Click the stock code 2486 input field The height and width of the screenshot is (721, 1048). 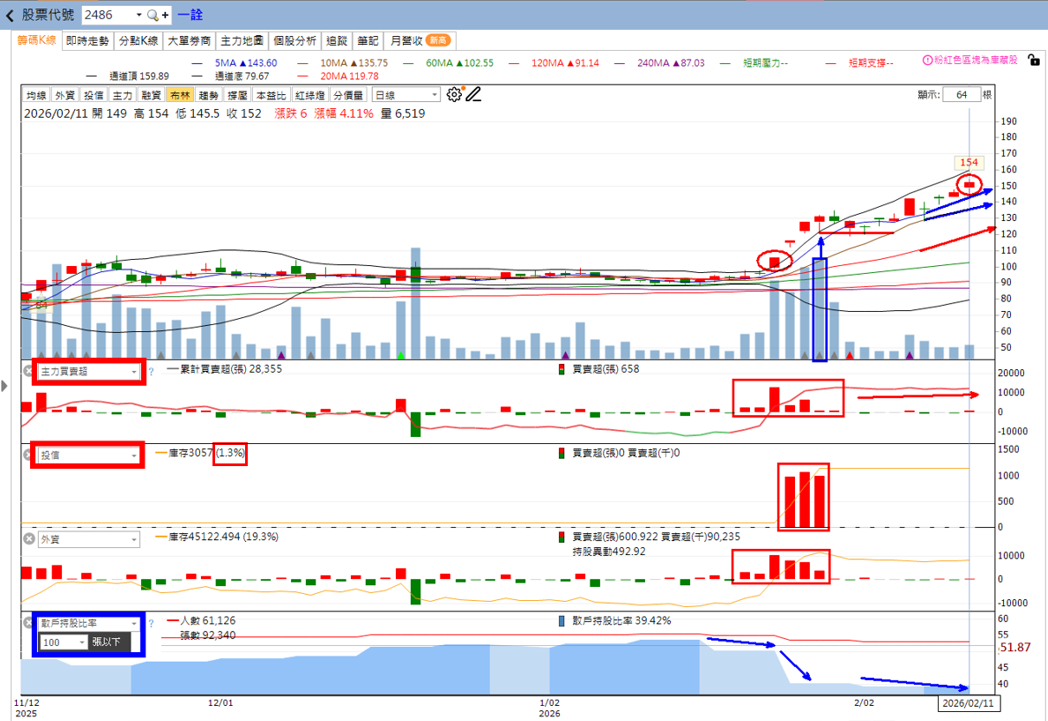tap(108, 15)
